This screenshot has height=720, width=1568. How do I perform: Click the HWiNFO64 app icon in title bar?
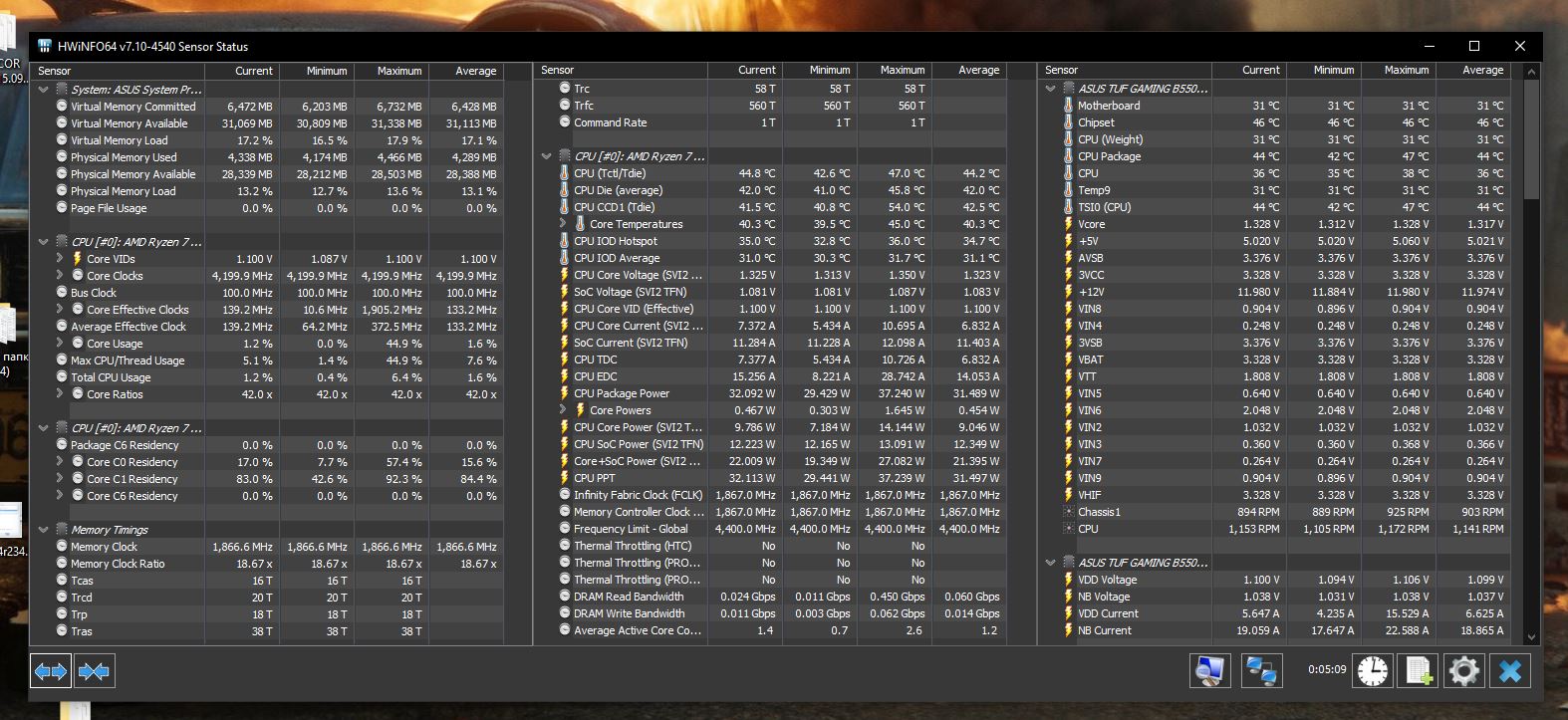coord(44,46)
